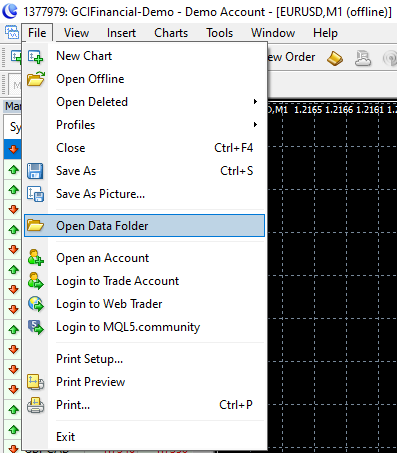Open the View menu

pyautogui.click(x=76, y=33)
